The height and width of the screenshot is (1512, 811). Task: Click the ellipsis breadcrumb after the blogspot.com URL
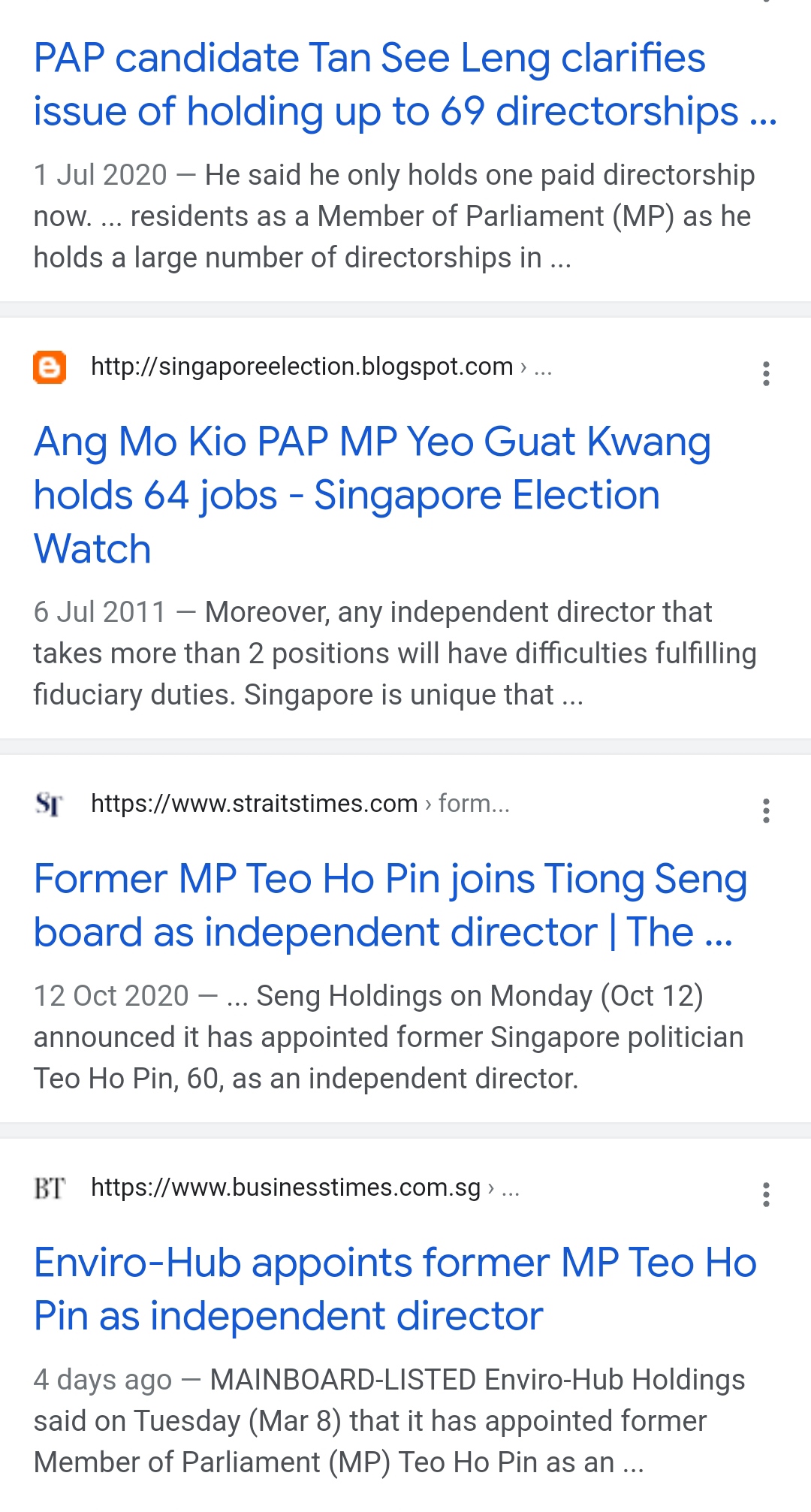click(x=542, y=368)
